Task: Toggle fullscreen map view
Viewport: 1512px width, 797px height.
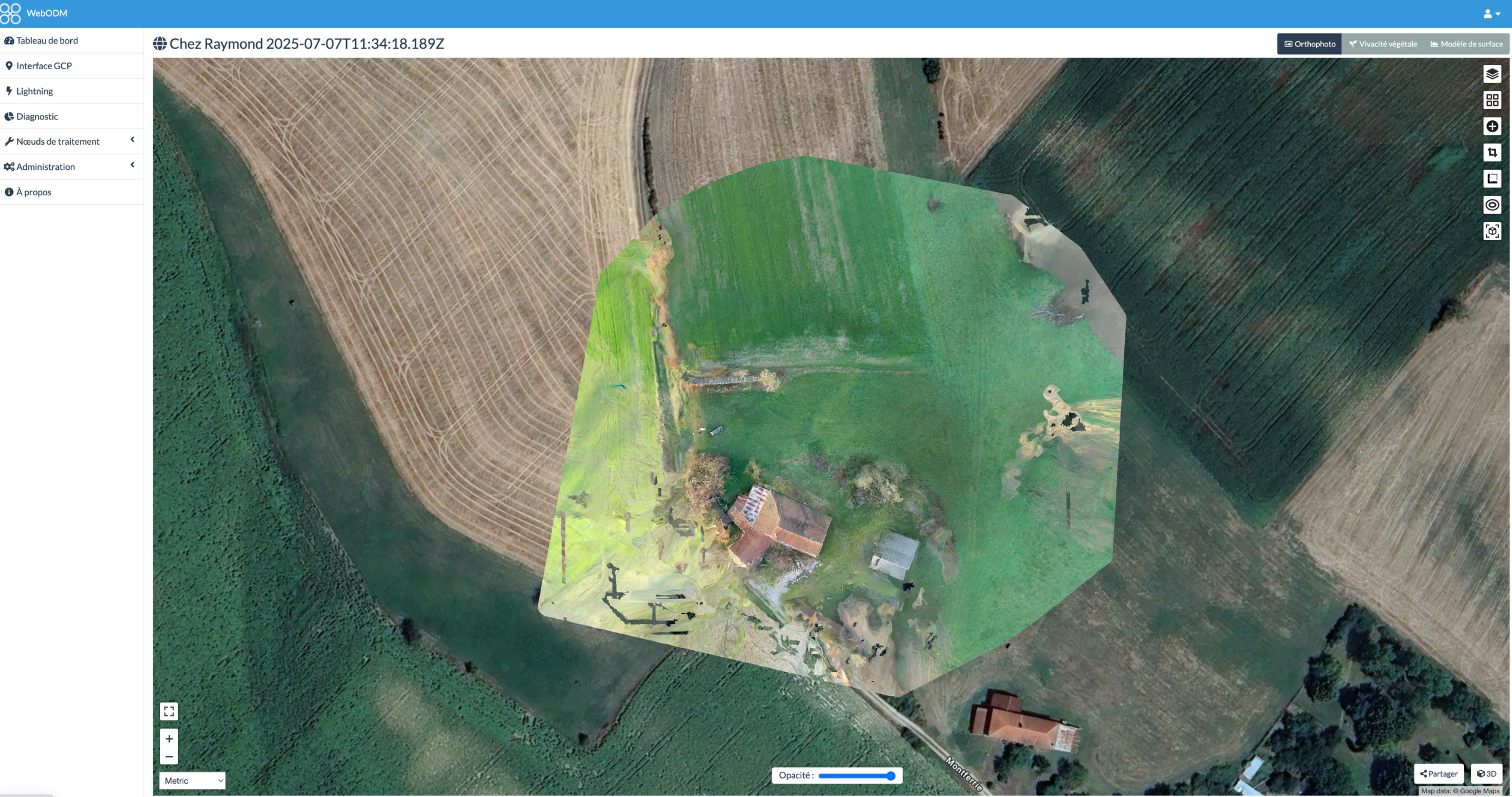Action: [x=169, y=711]
